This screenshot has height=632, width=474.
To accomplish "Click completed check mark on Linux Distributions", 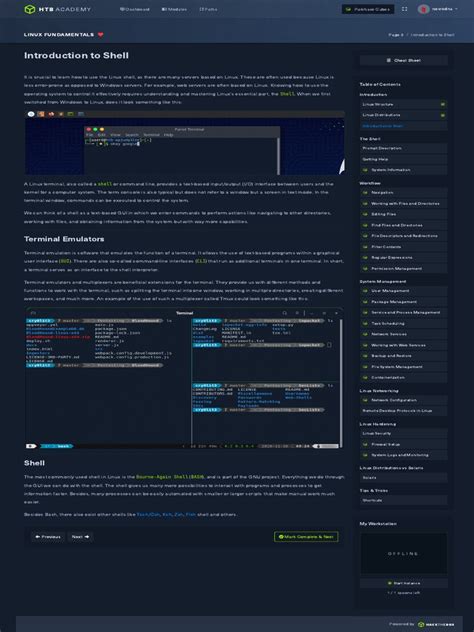I will [x=443, y=115].
